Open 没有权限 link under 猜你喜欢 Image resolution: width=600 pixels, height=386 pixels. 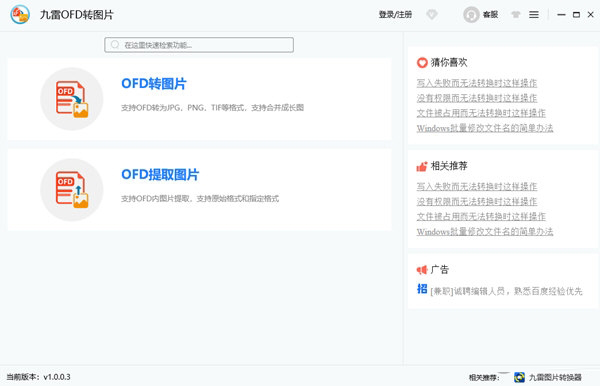coord(477,98)
